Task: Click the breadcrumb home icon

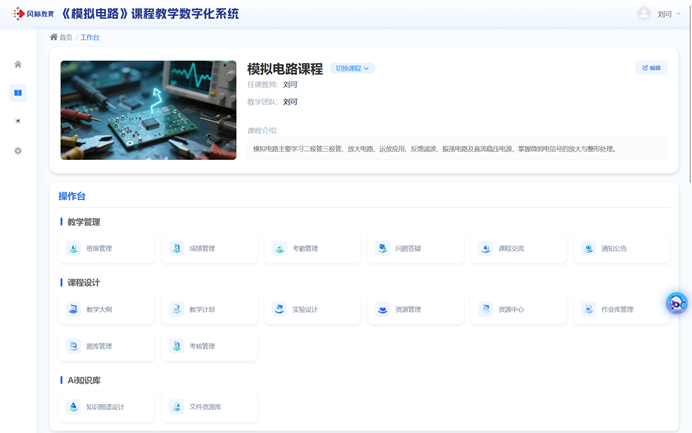Action: 53,37
